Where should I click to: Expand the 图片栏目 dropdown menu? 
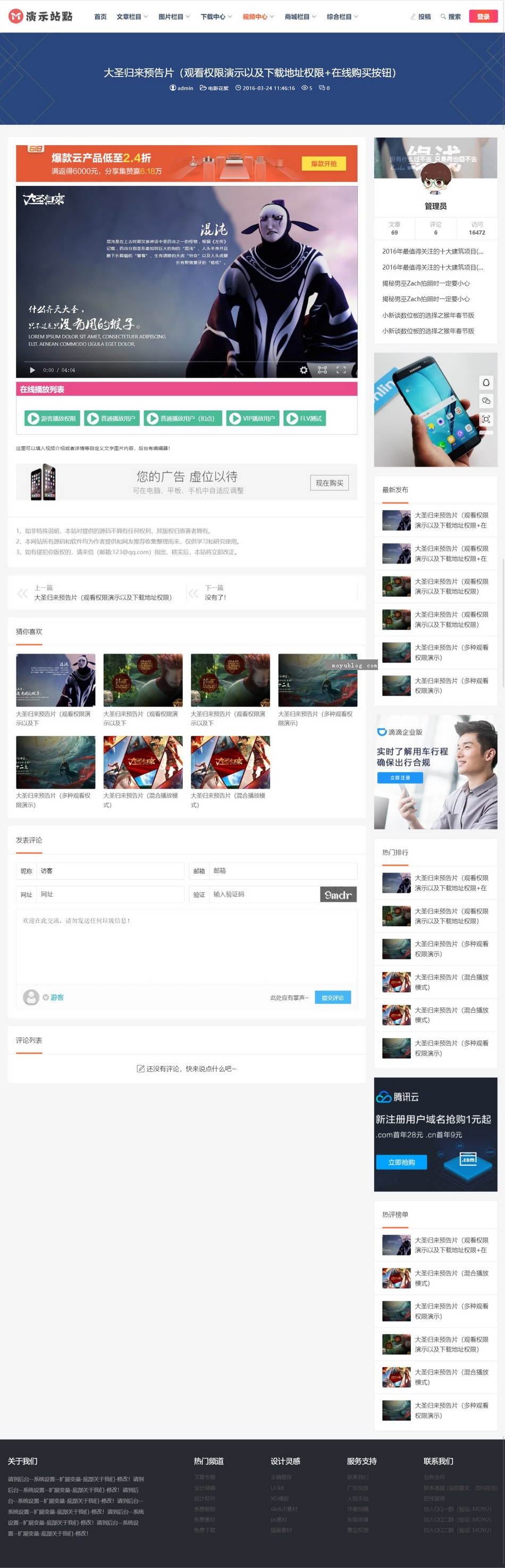tap(174, 16)
